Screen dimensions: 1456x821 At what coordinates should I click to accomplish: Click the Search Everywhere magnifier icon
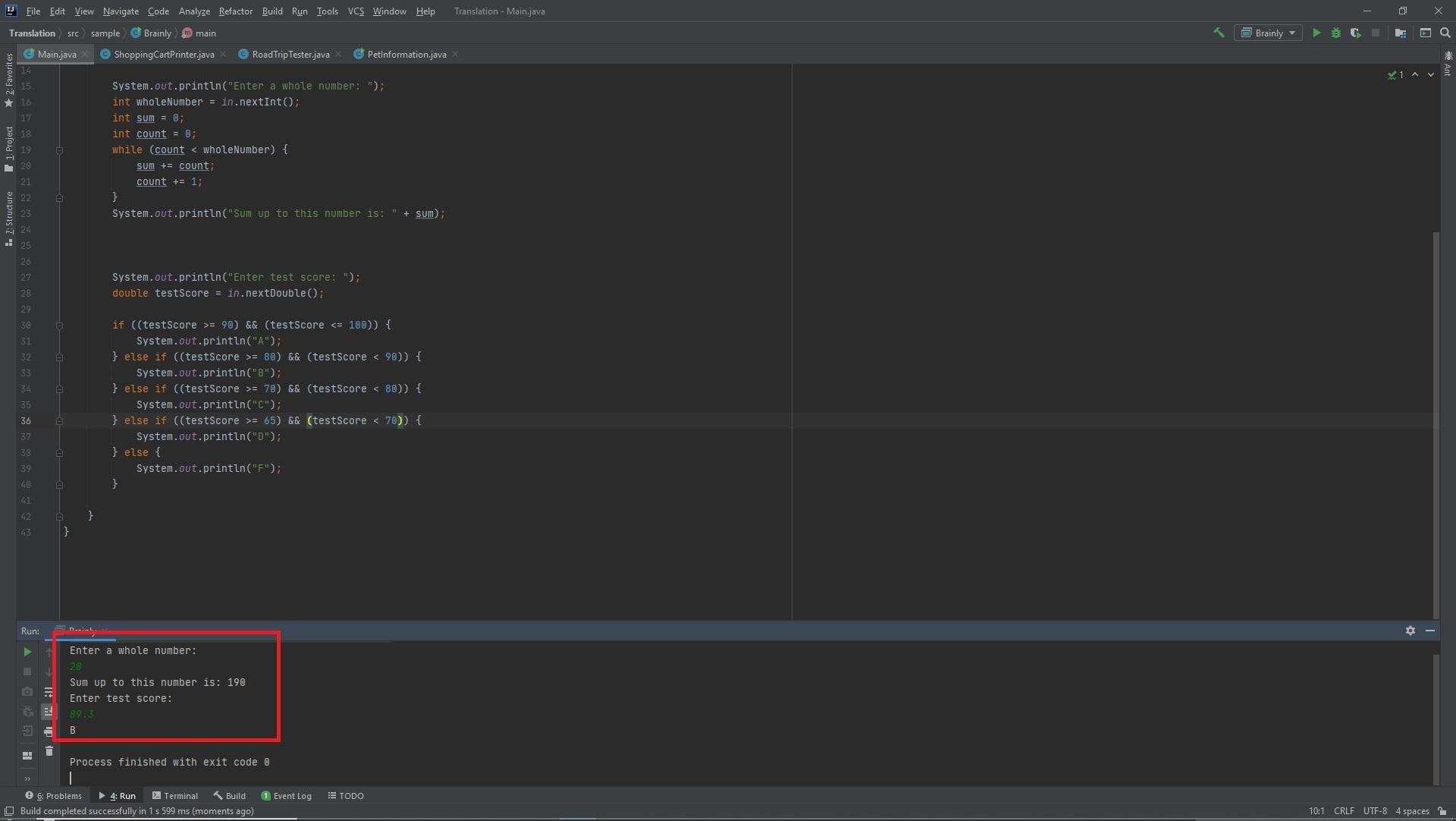(x=1445, y=33)
